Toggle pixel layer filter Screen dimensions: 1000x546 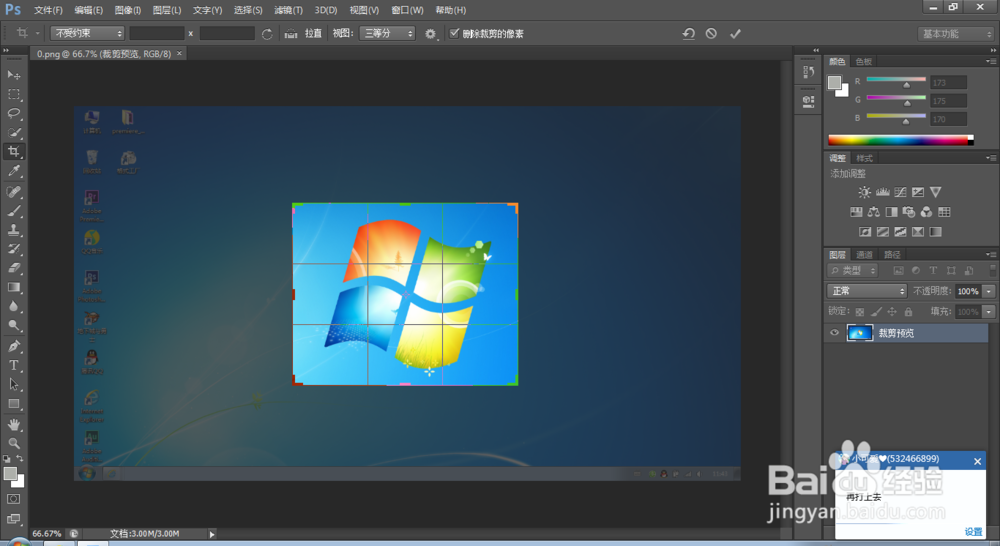tap(898, 271)
